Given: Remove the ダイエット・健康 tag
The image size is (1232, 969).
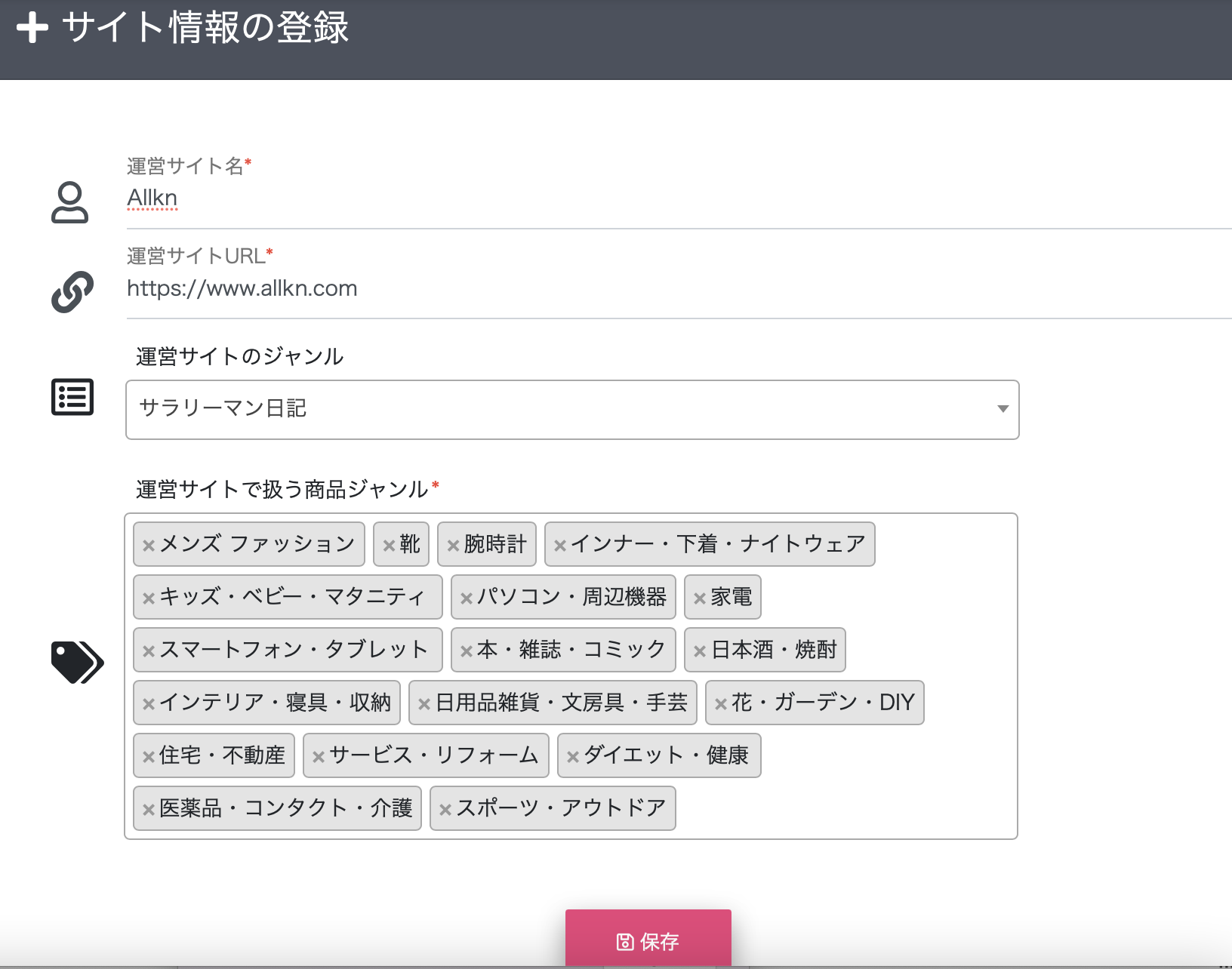Looking at the screenshot, I should [x=573, y=757].
